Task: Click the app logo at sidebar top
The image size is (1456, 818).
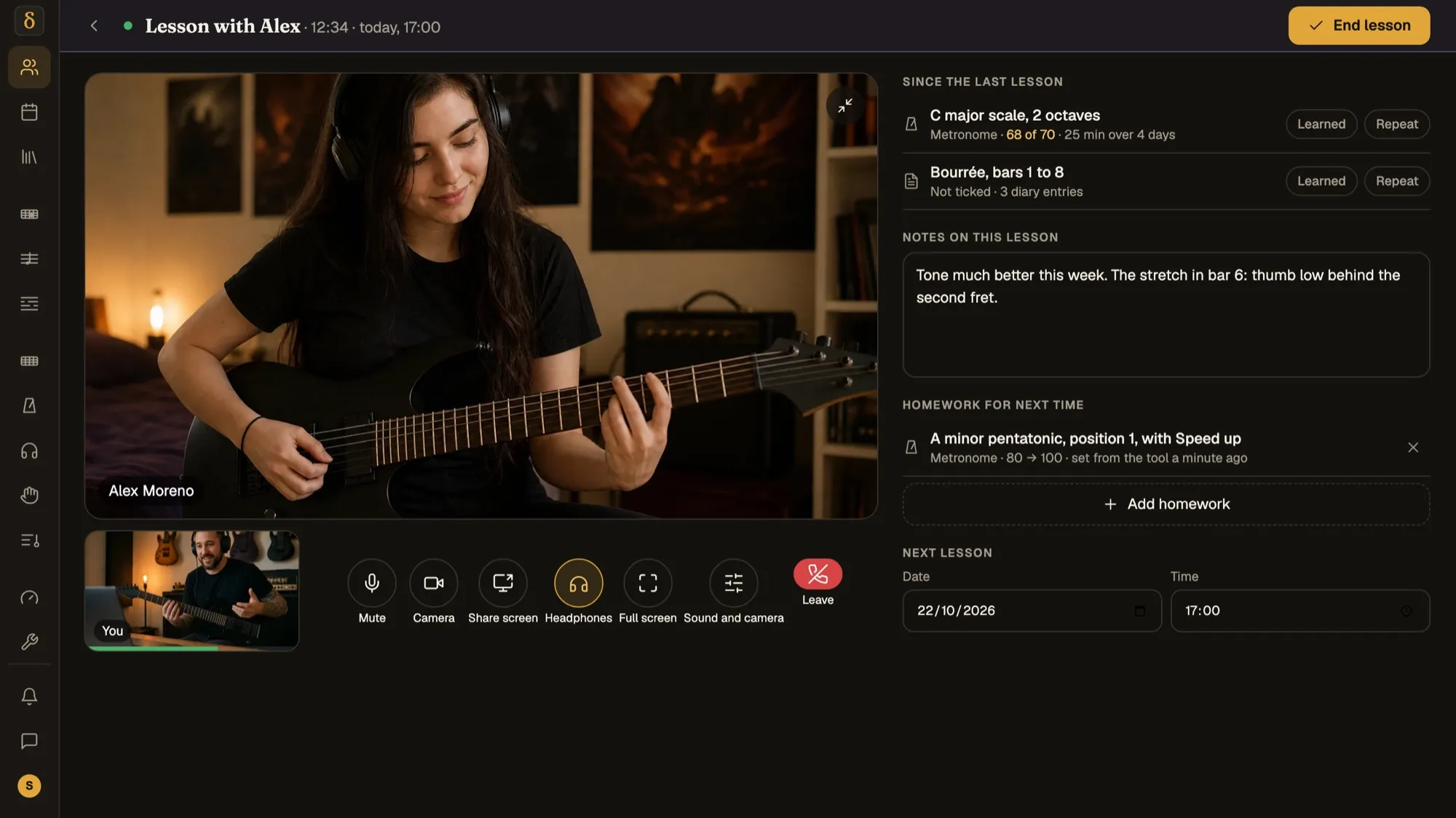Action: (29, 20)
